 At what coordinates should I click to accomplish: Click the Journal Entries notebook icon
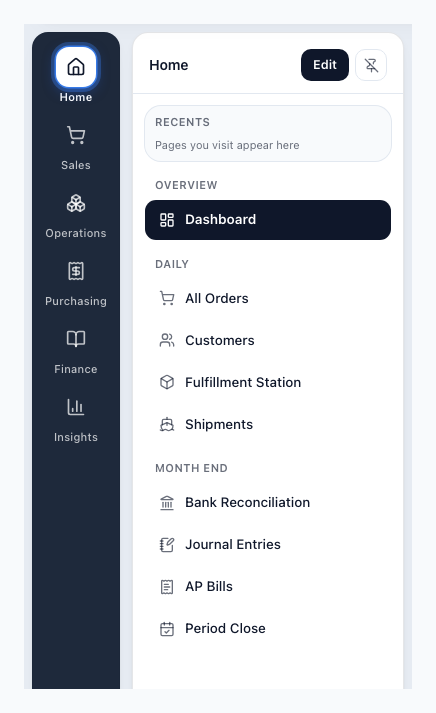[167, 544]
